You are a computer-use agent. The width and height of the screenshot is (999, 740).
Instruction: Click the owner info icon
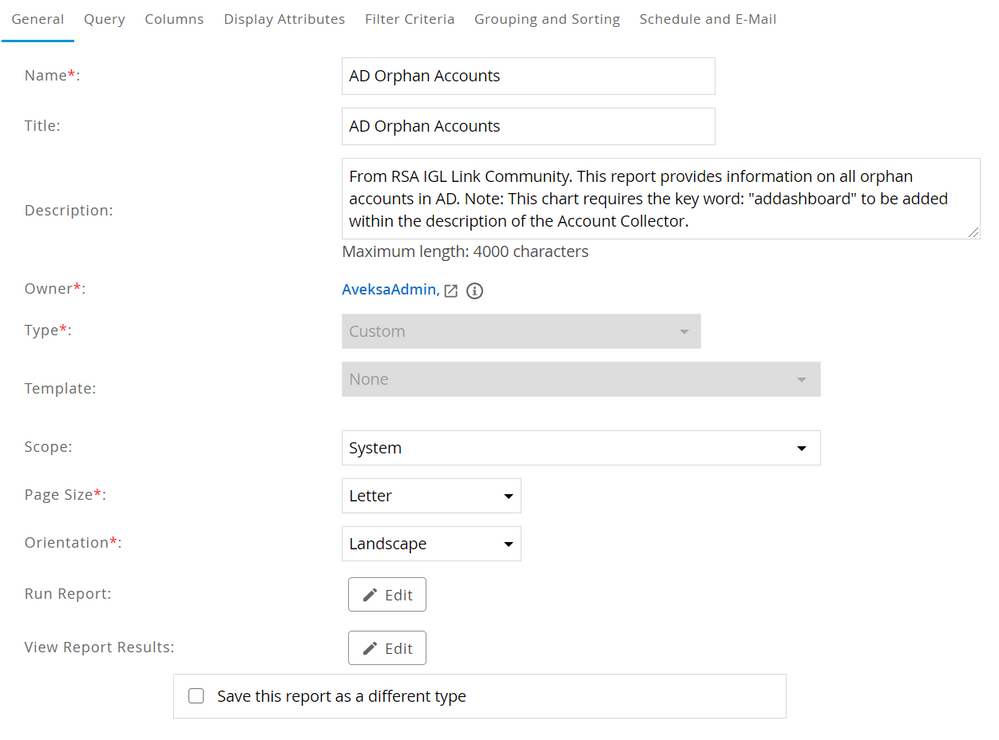click(x=475, y=291)
